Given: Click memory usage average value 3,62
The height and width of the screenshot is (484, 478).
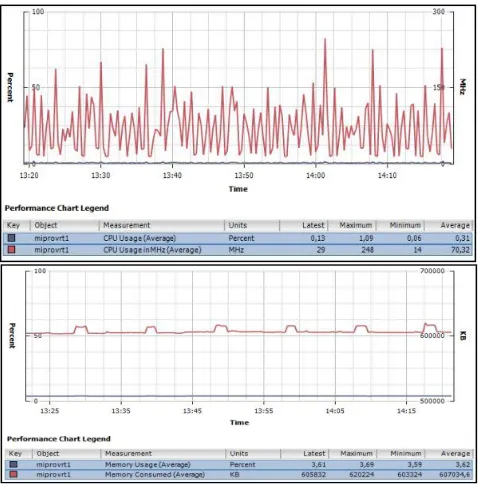Looking at the screenshot, I should 463,465.
